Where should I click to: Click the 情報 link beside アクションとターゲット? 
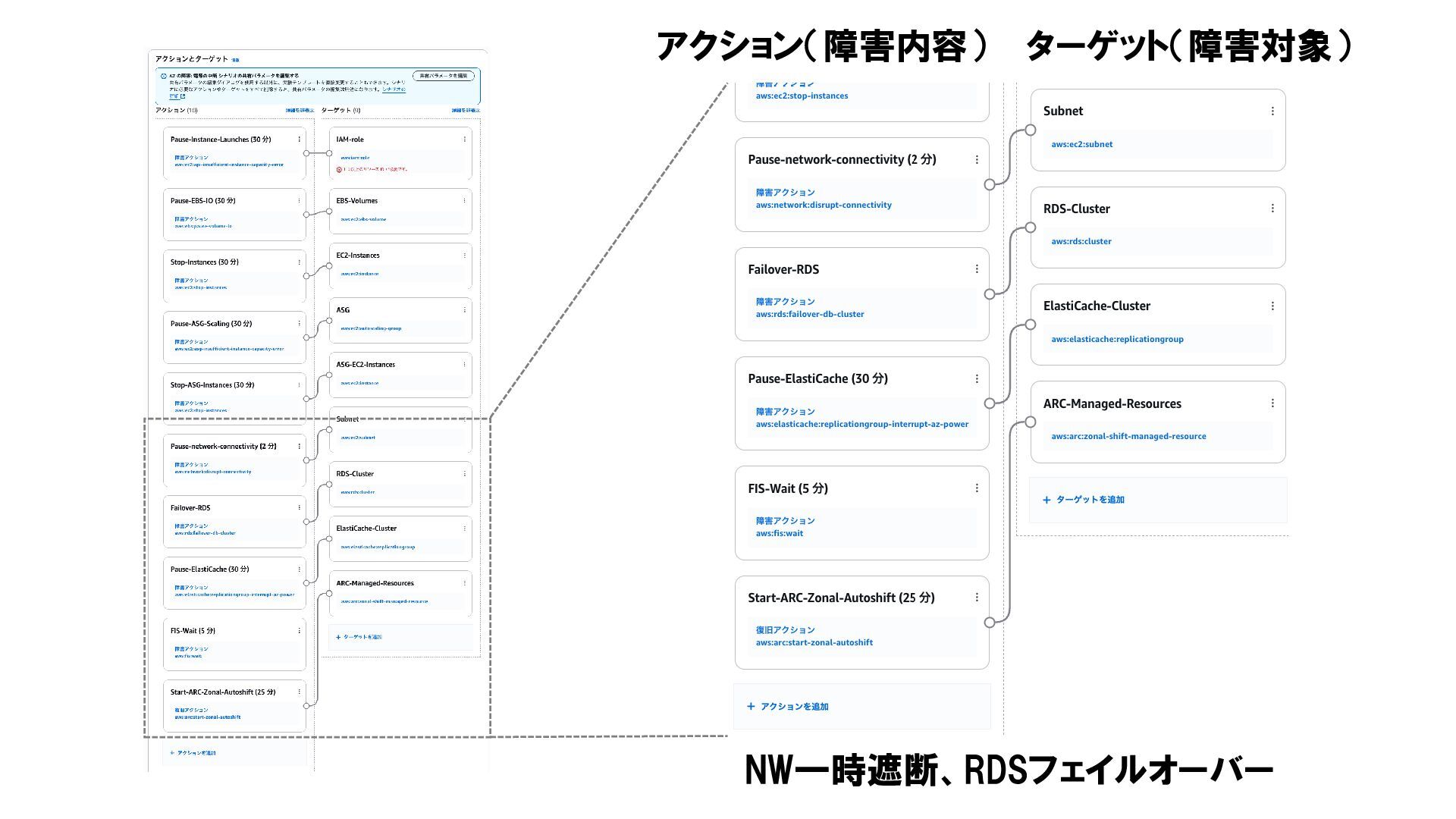click(235, 60)
